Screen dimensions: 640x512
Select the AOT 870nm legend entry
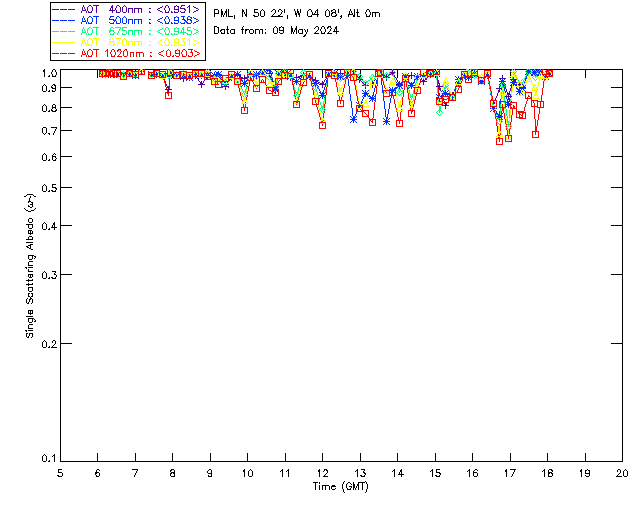[126, 42]
